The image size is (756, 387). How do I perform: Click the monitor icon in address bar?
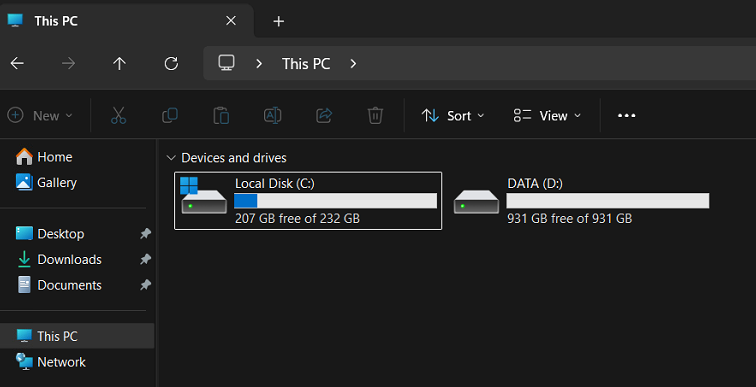[x=226, y=63]
